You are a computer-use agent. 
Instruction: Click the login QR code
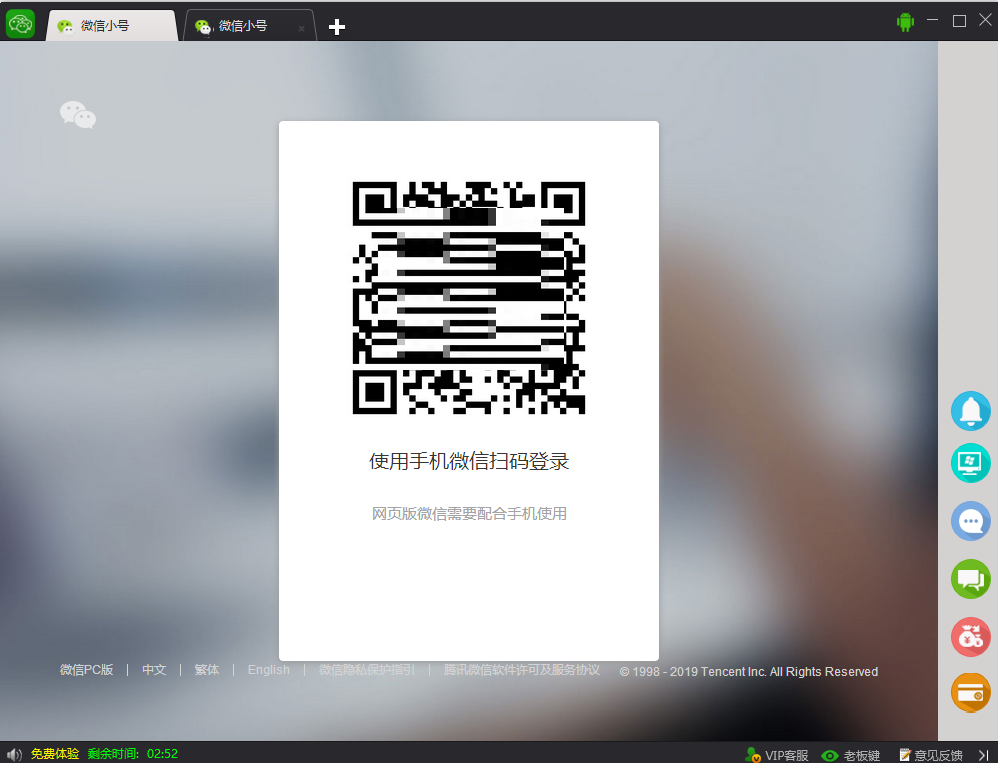[468, 297]
